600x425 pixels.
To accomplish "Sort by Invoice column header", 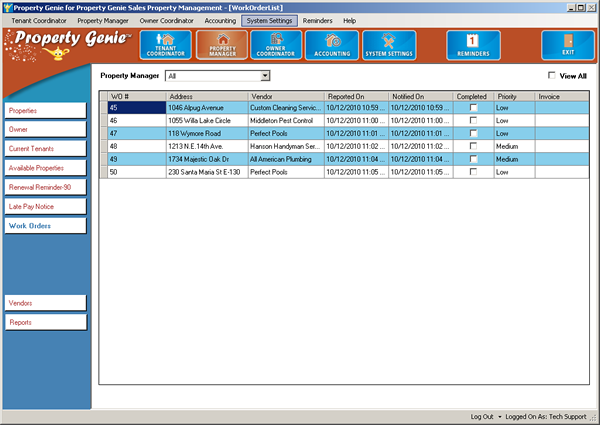I will (562, 96).
